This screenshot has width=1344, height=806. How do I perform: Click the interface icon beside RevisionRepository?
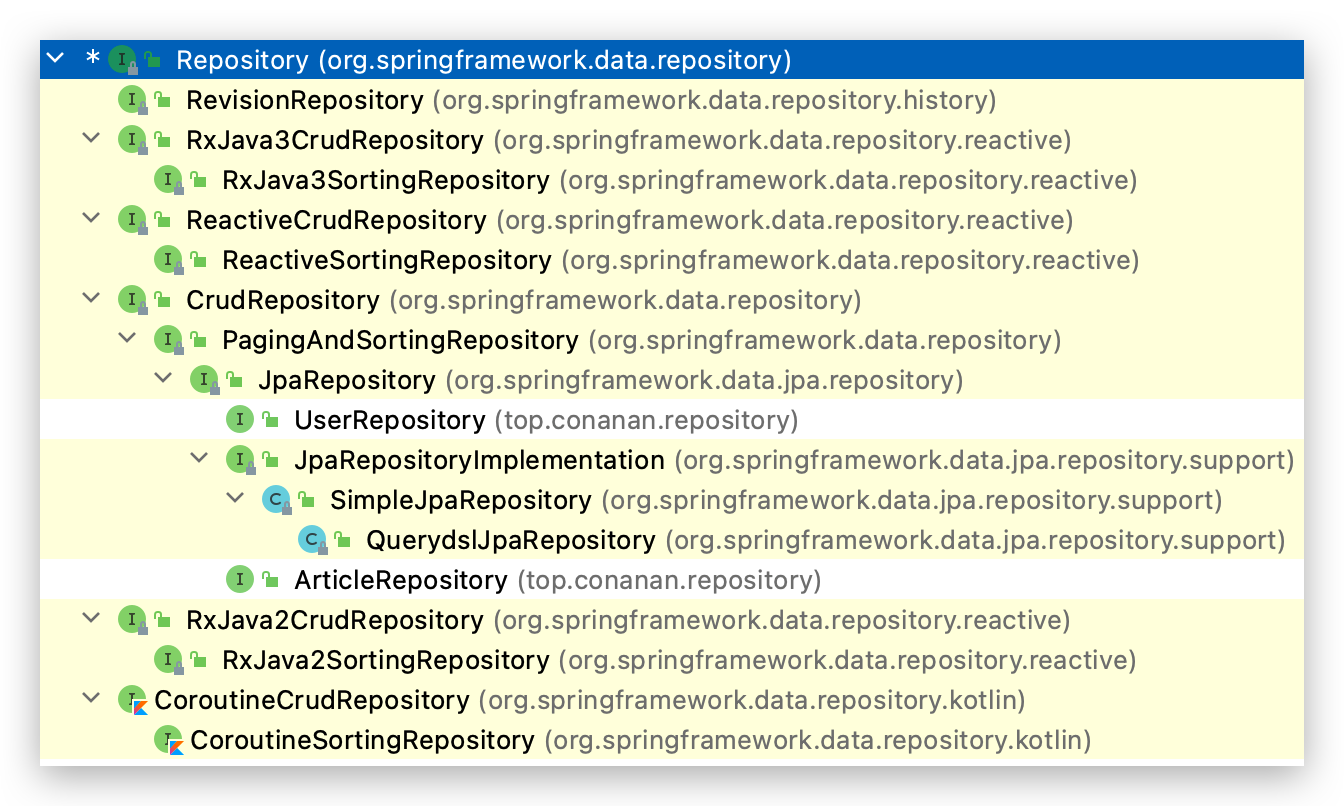(x=131, y=100)
